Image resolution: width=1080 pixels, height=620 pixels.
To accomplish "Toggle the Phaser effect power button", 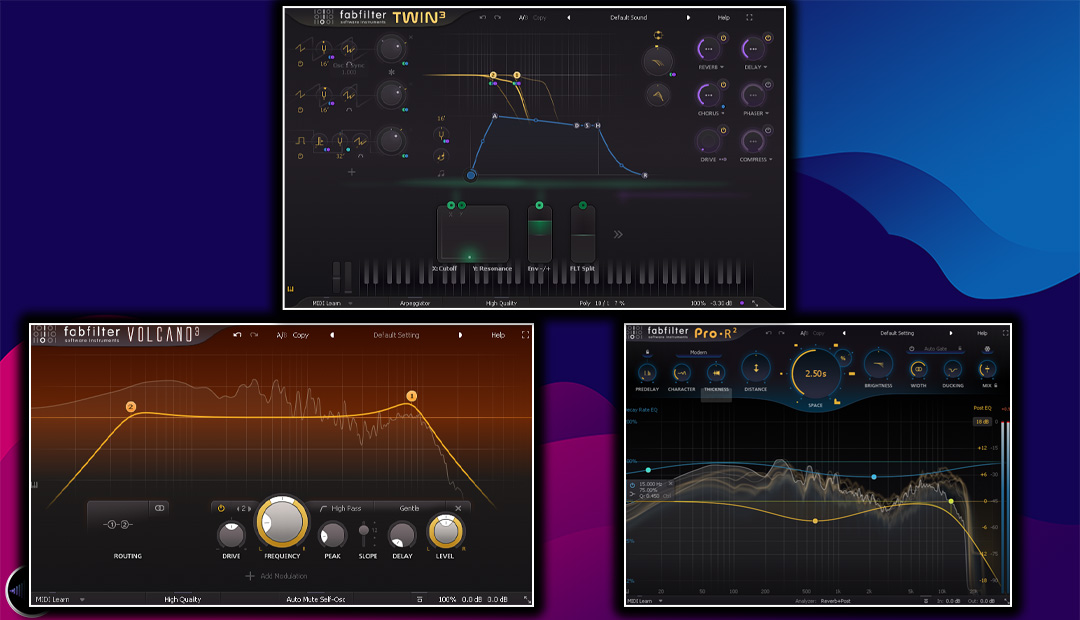I will click(768, 84).
